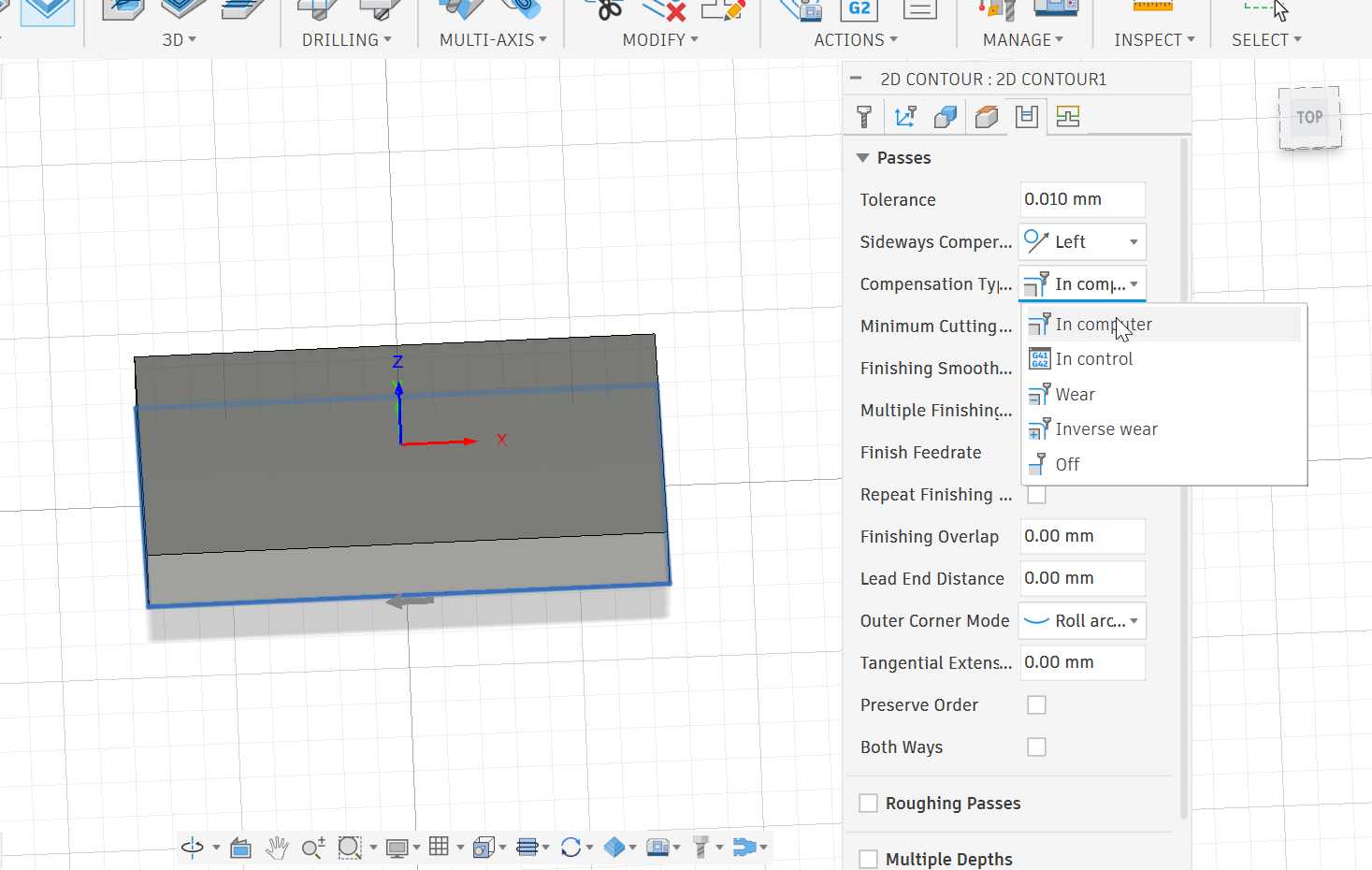1372x870 pixels.
Task: Collapse the Passes section triangle
Action: pos(862,158)
